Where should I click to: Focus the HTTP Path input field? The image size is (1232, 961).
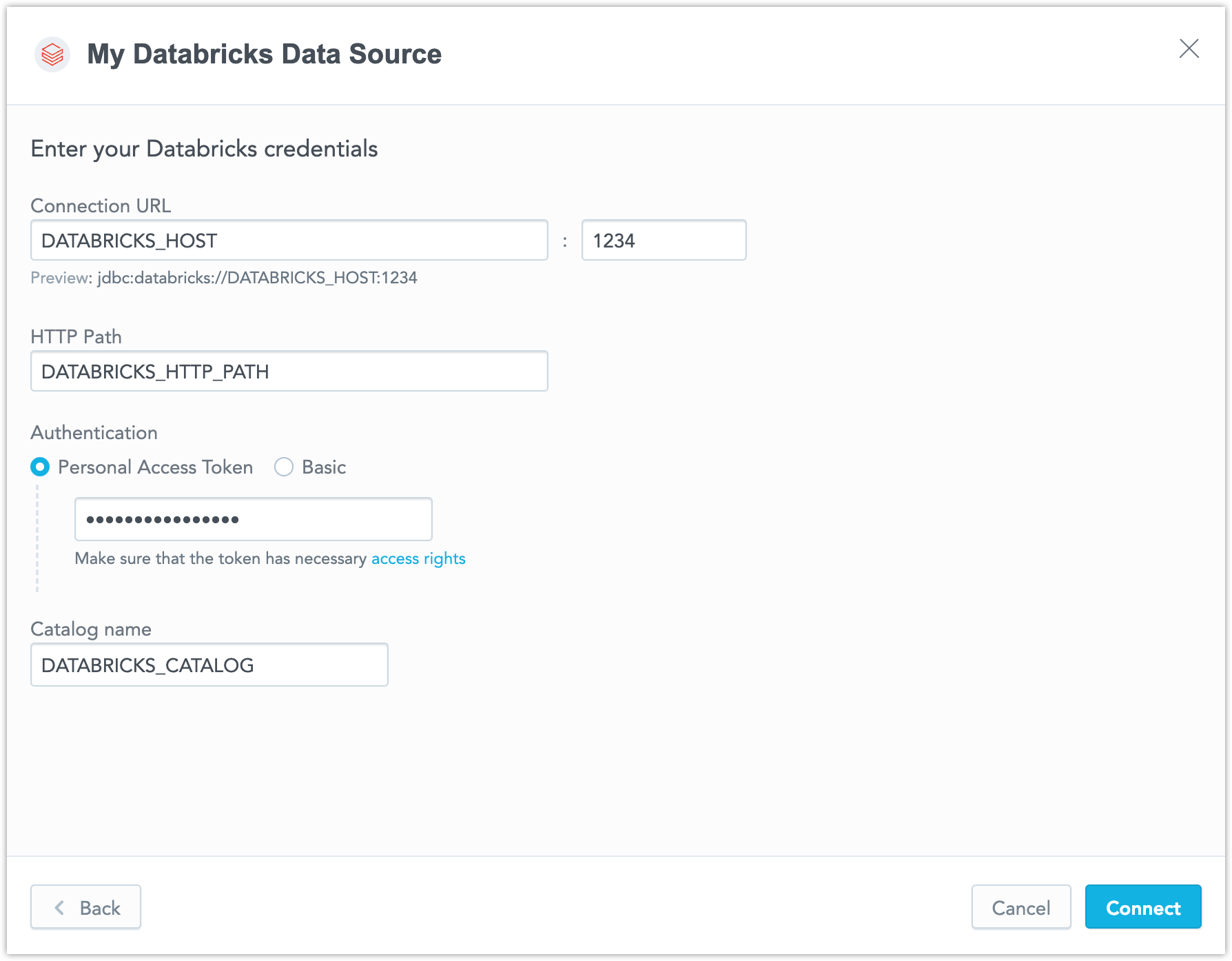[x=289, y=371]
